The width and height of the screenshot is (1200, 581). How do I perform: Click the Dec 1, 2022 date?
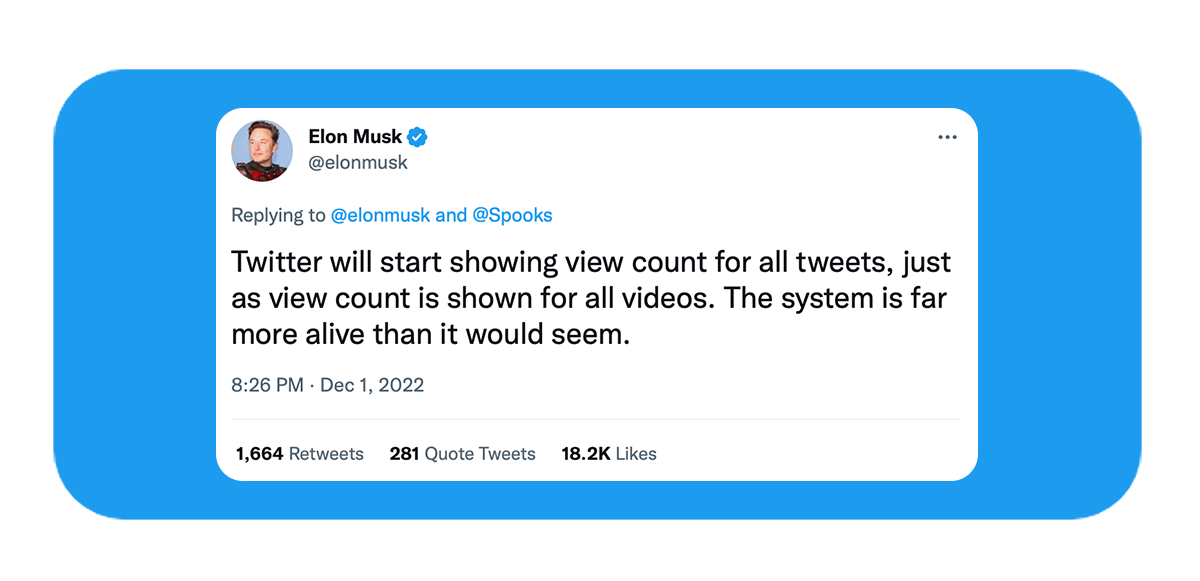(372, 385)
